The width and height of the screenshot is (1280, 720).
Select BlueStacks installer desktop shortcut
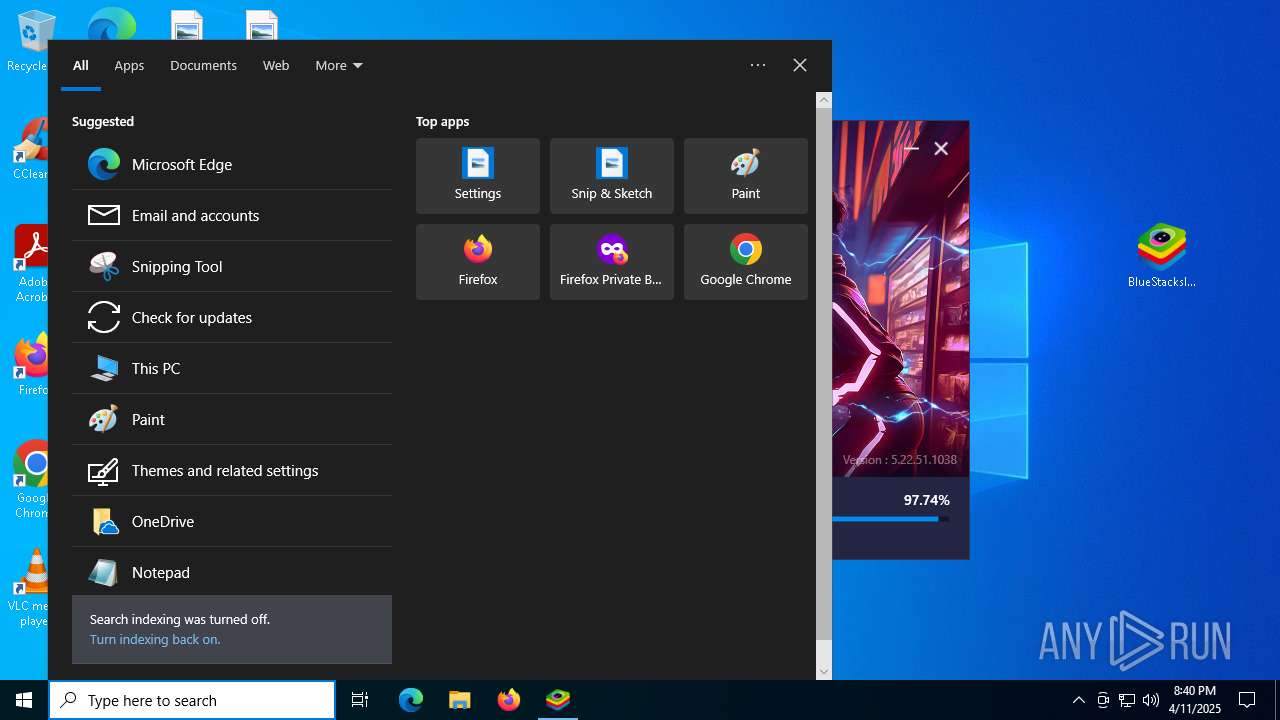pyautogui.click(x=1162, y=255)
